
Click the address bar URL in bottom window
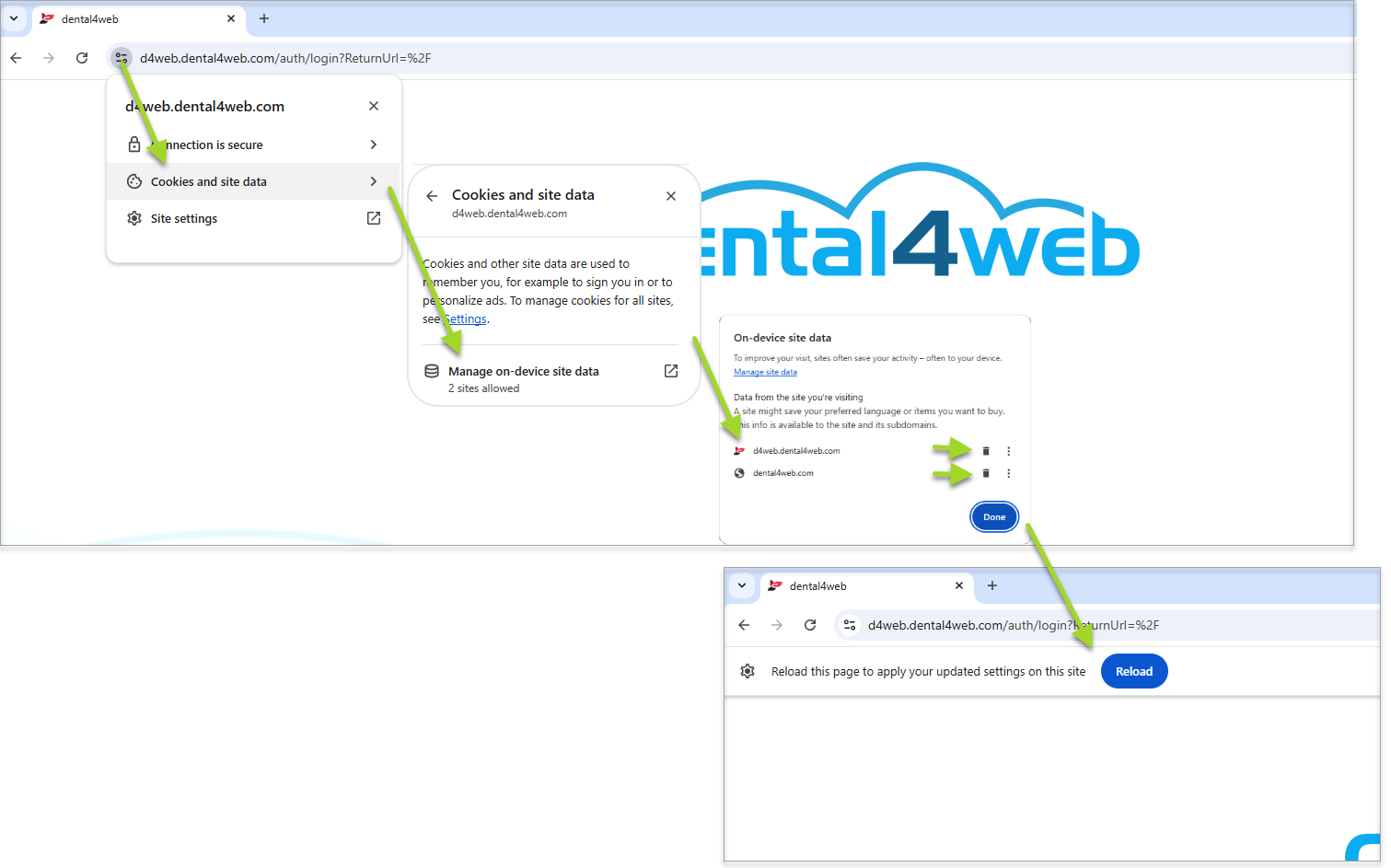(x=1013, y=625)
